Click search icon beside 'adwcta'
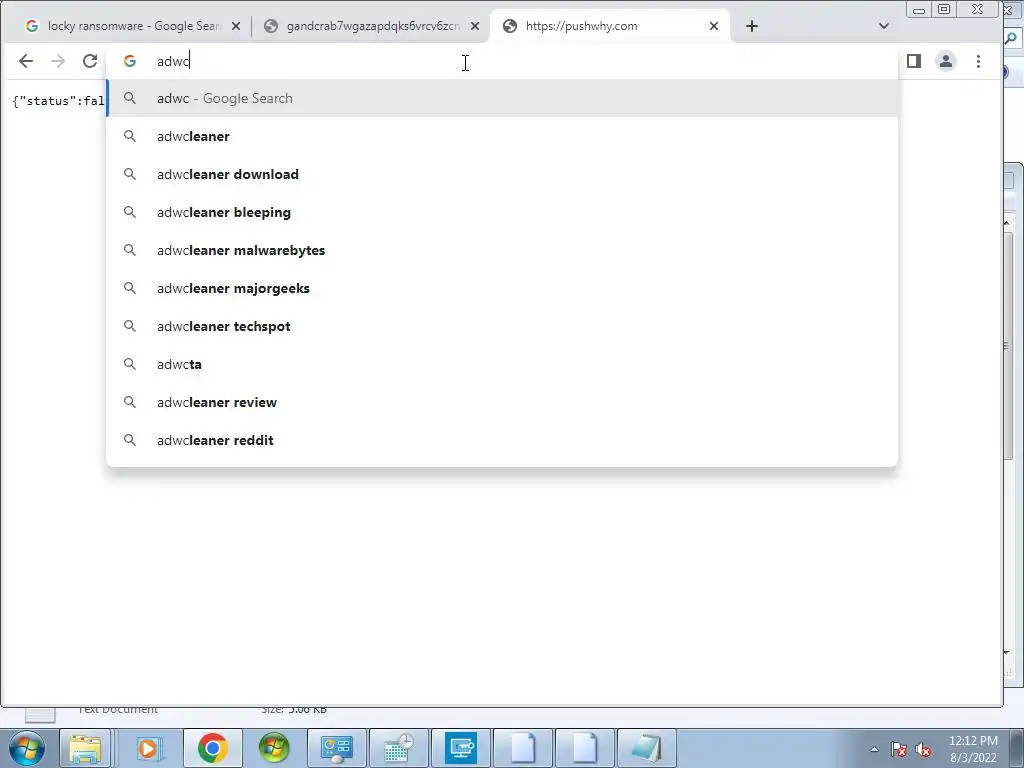Screen dimensions: 1024x768 pyautogui.click(x=130, y=364)
